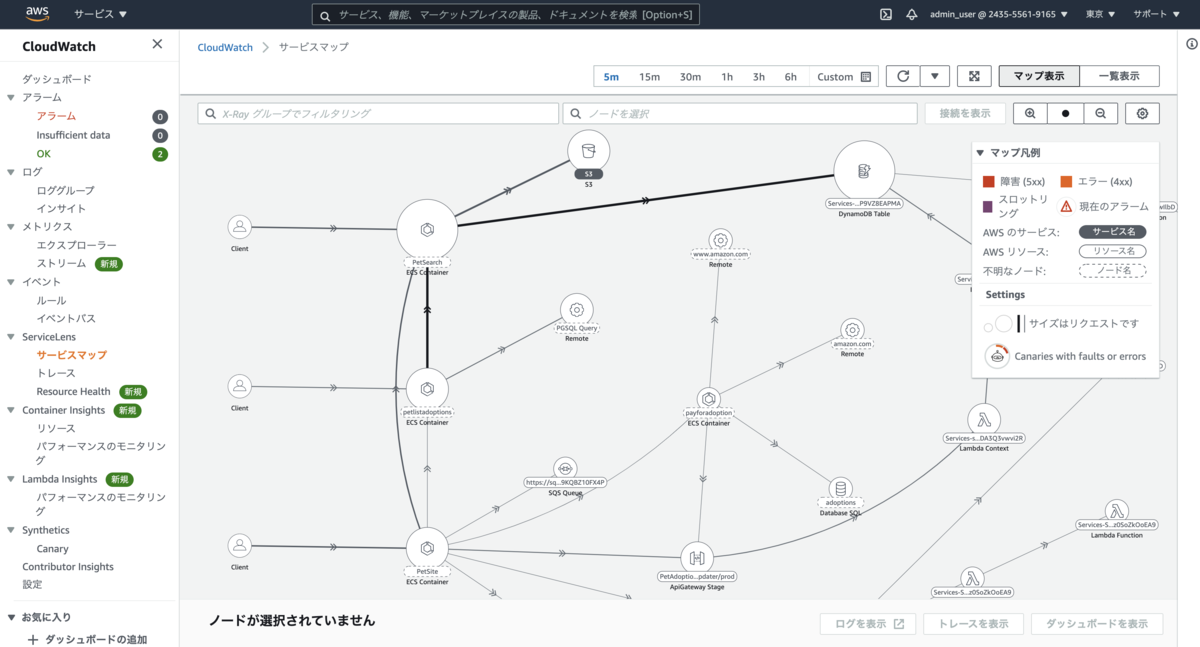Select the Client node linked to PetSearch
The width and height of the screenshot is (1200, 647).
[x=239, y=226]
